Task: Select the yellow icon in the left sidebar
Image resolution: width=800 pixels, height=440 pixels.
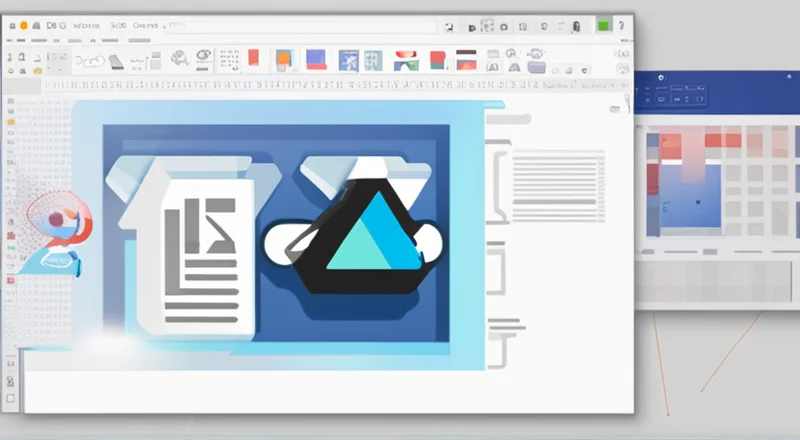Action: click(x=11, y=123)
